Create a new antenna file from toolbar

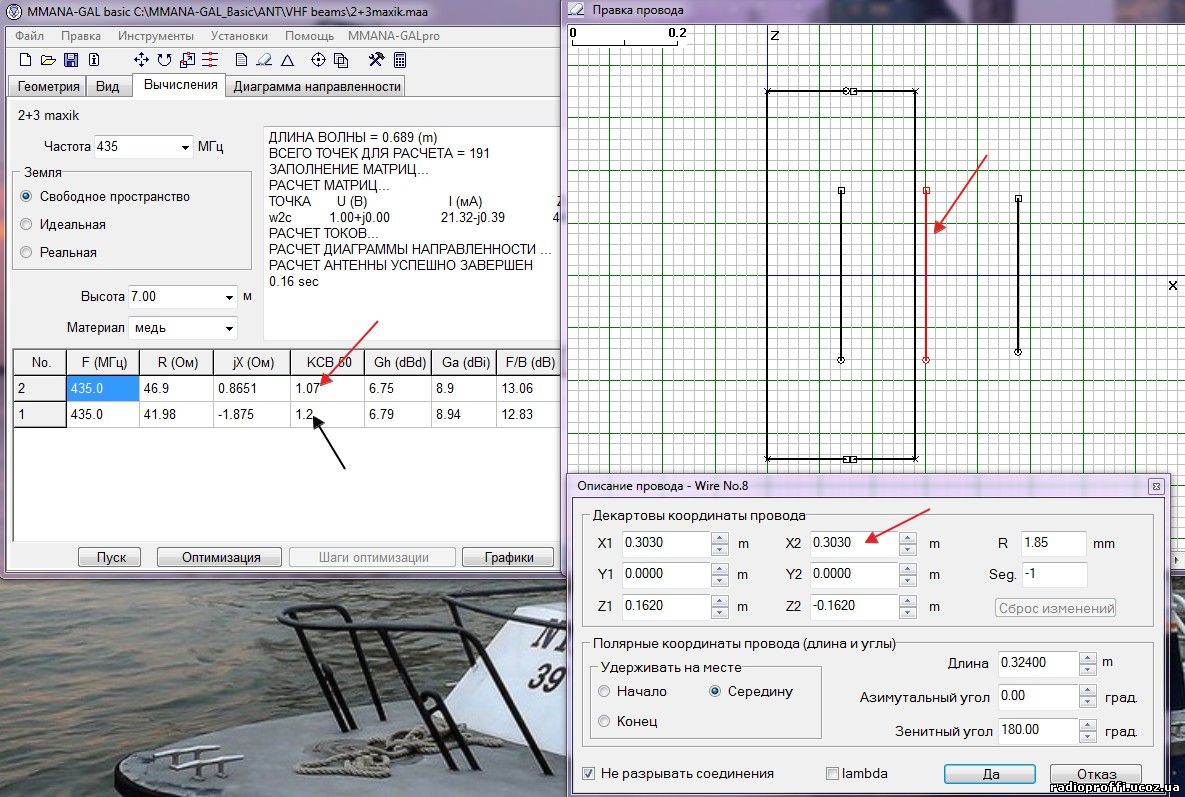click(x=25, y=60)
